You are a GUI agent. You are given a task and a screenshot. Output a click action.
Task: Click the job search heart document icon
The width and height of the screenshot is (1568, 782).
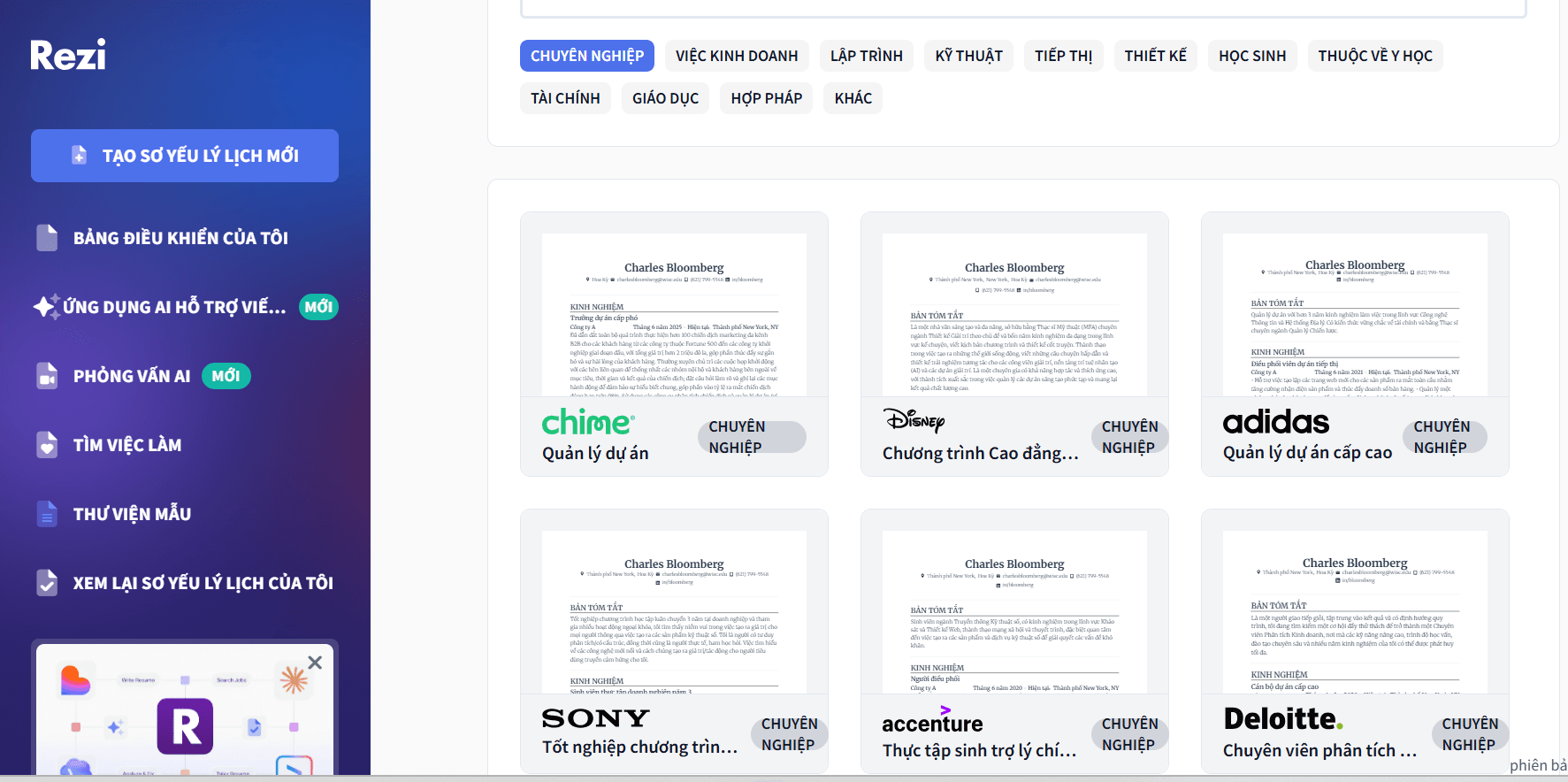47,444
